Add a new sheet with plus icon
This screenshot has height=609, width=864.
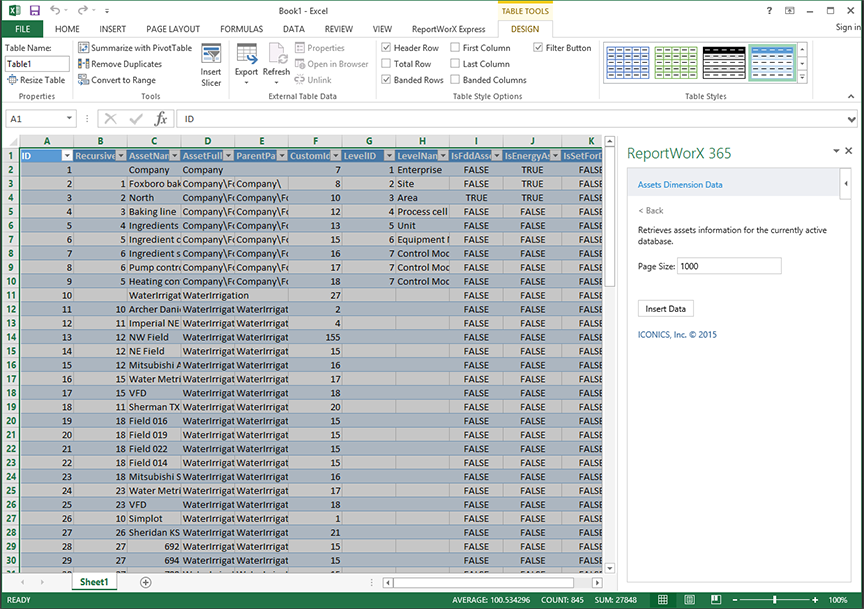pos(146,582)
